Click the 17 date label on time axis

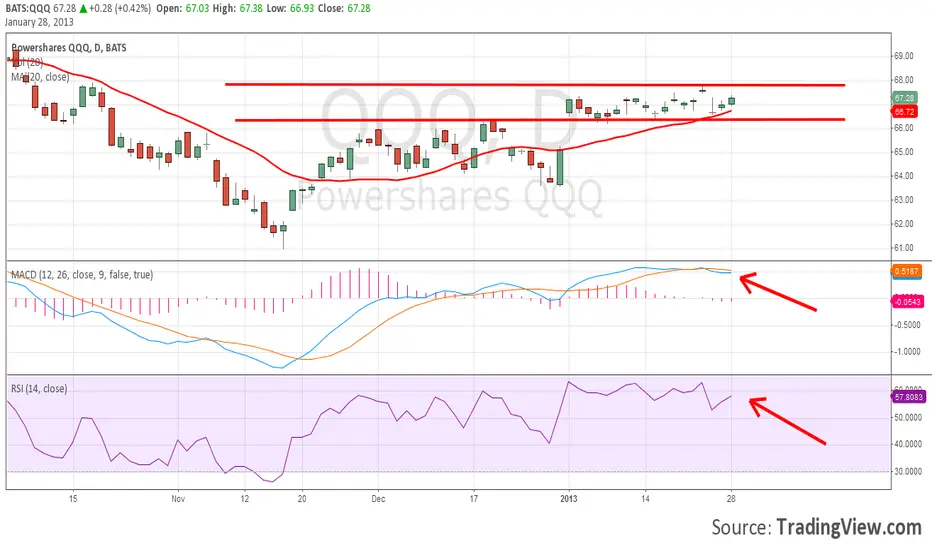click(x=473, y=499)
